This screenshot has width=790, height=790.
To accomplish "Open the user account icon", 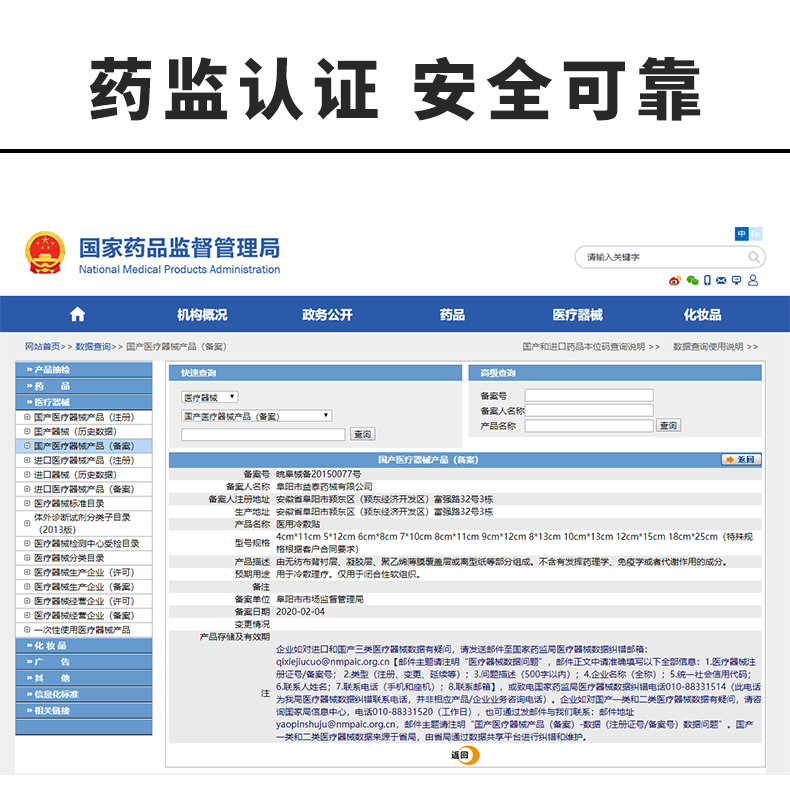I will 753,281.
